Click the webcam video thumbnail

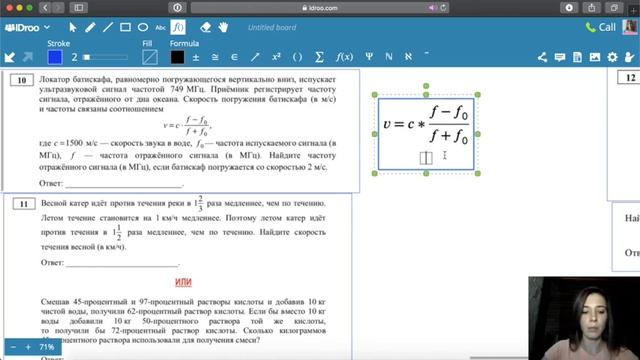(x=584, y=318)
